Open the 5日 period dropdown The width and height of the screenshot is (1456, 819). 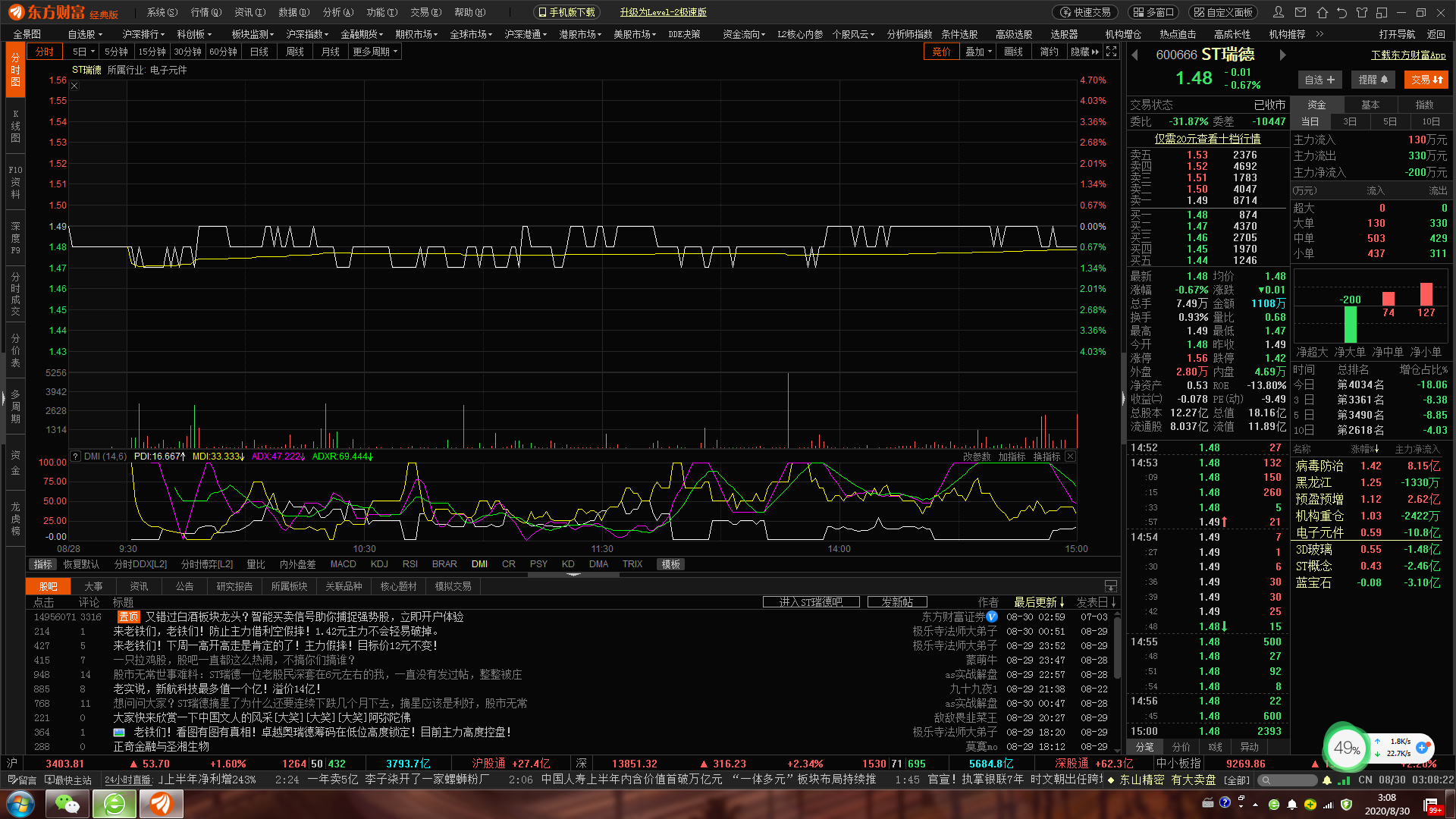pyautogui.click(x=83, y=52)
